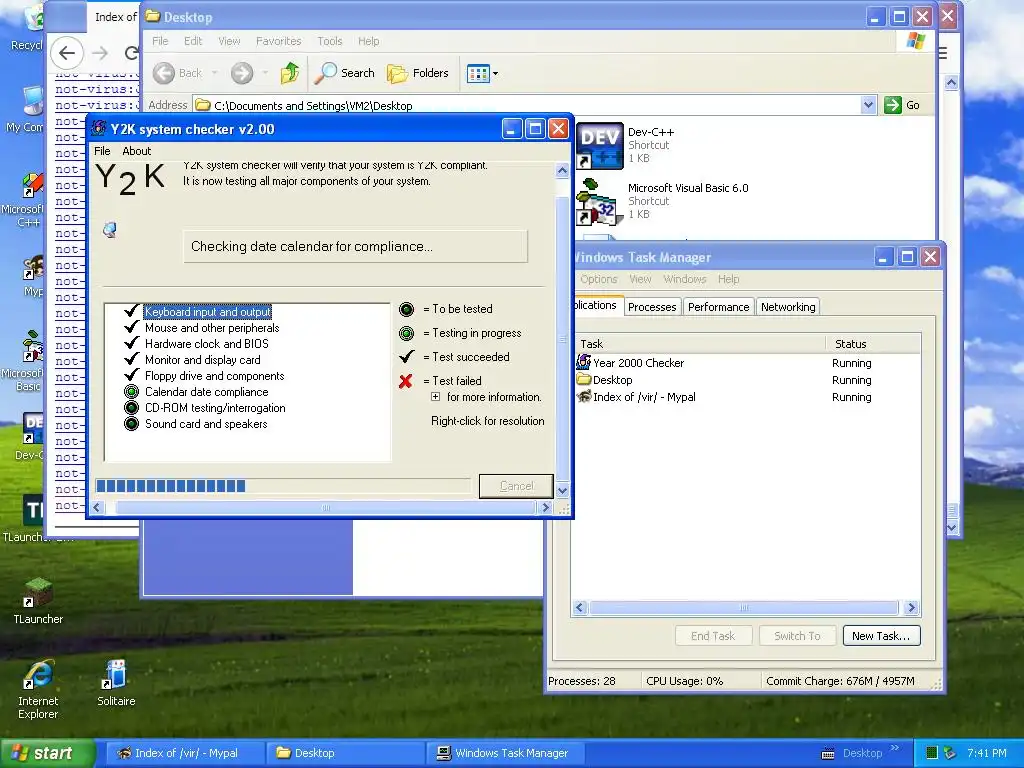Click Task Manager list scroll right arrow

[912, 607]
